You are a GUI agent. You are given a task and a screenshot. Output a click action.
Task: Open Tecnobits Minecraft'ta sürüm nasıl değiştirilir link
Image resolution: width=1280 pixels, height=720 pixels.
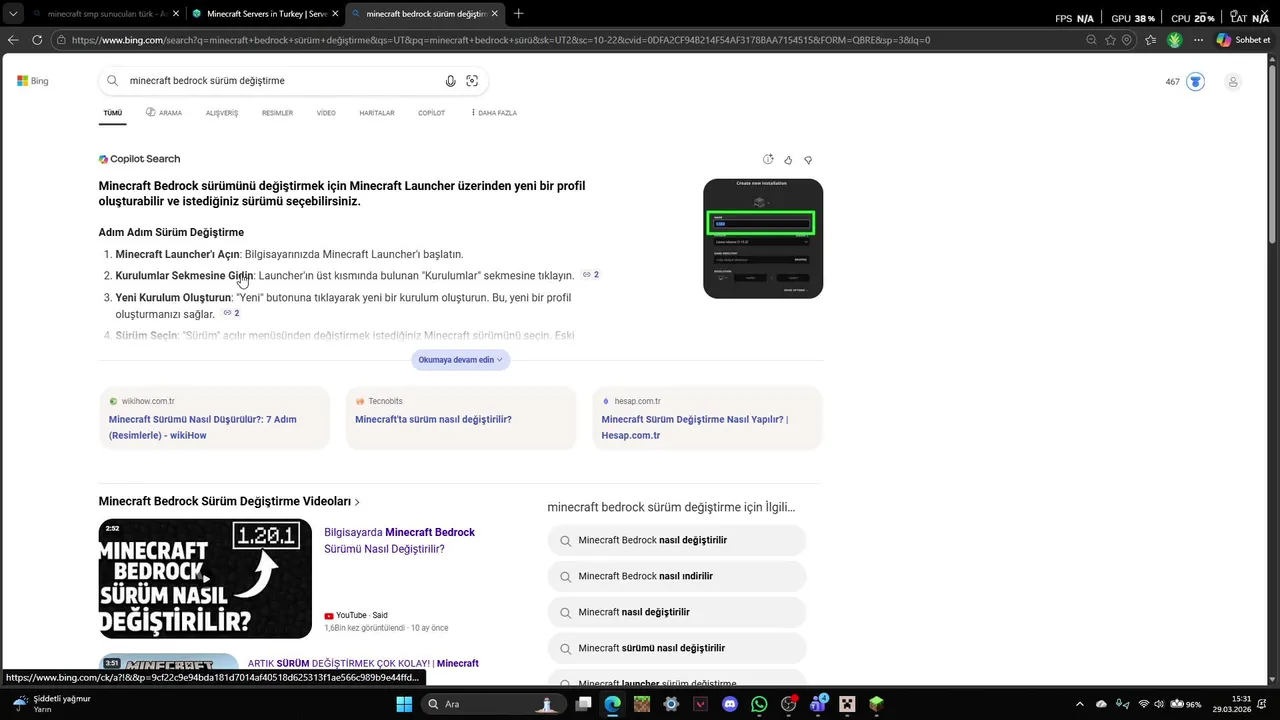pos(433,420)
